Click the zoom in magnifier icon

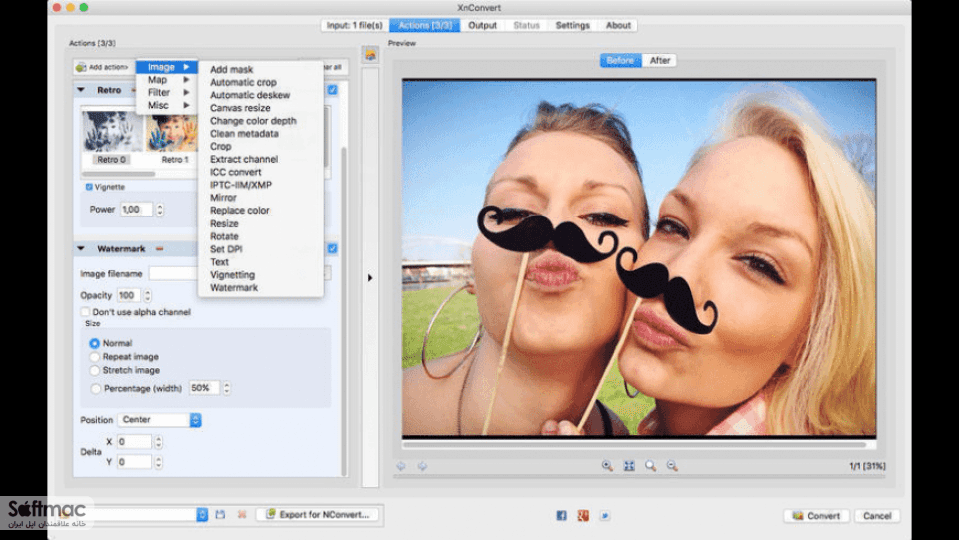click(x=607, y=466)
